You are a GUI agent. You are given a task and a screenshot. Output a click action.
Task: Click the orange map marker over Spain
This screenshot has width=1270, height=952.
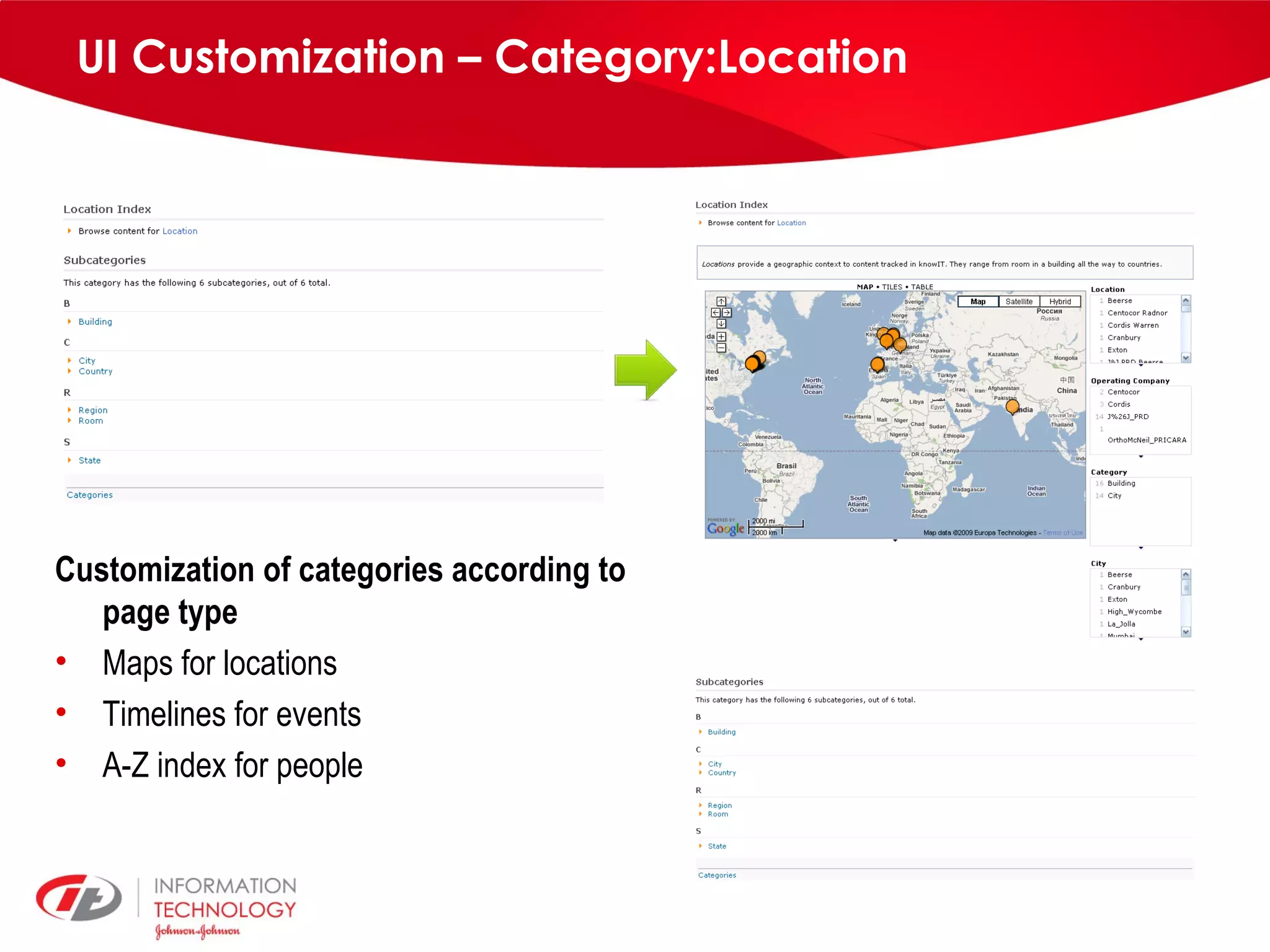click(877, 364)
